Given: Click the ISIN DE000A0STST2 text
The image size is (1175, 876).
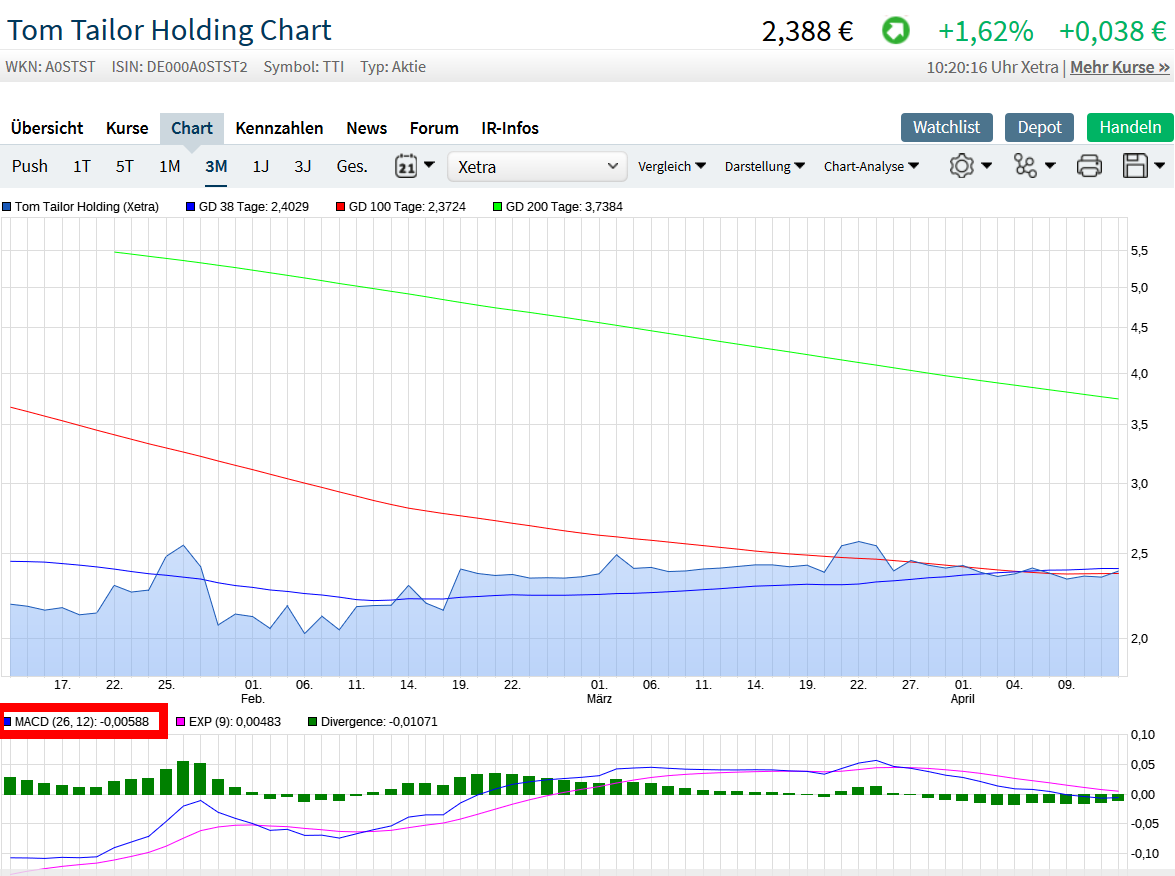Looking at the screenshot, I should [x=179, y=67].
